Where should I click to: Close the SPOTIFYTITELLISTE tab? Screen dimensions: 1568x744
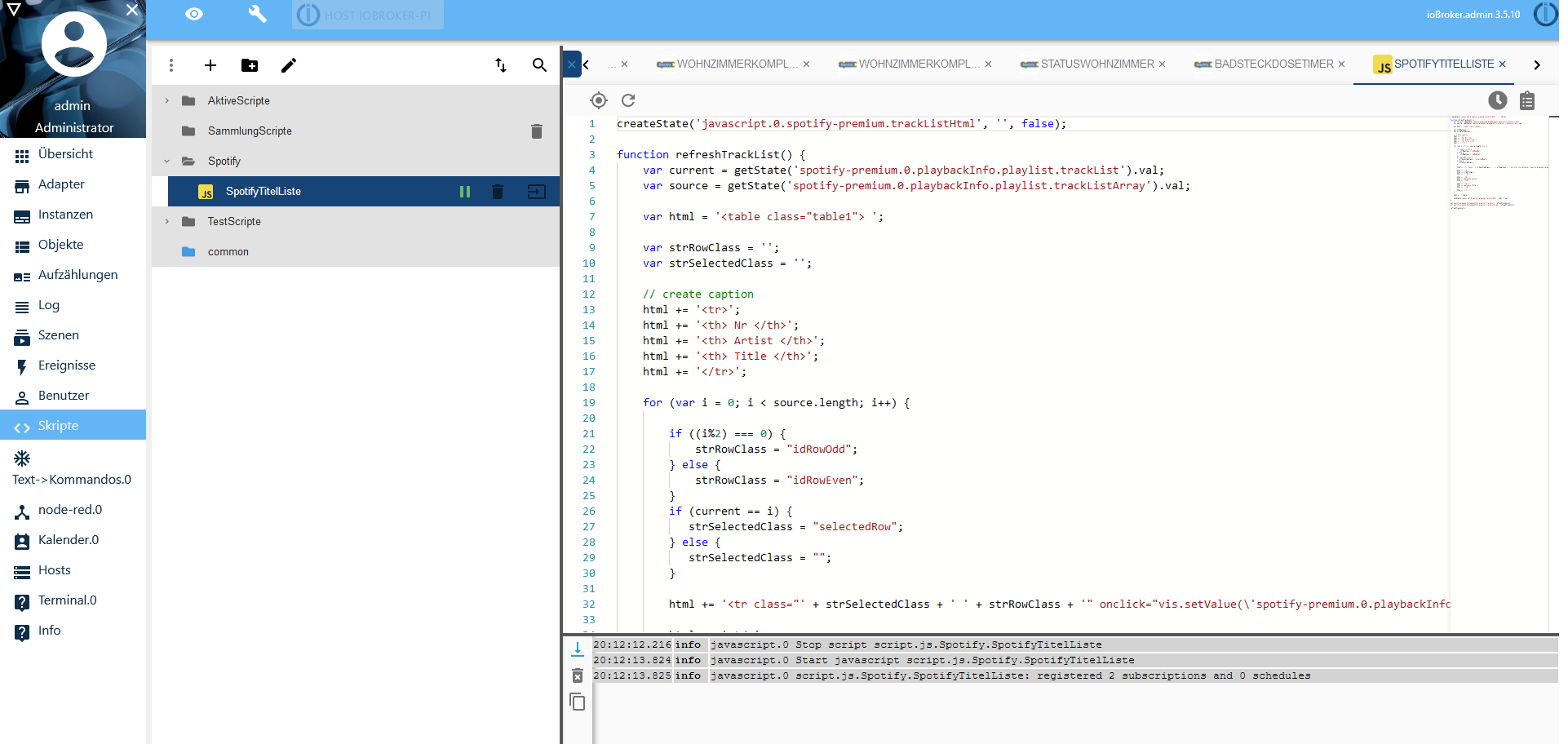(1503, 64)
